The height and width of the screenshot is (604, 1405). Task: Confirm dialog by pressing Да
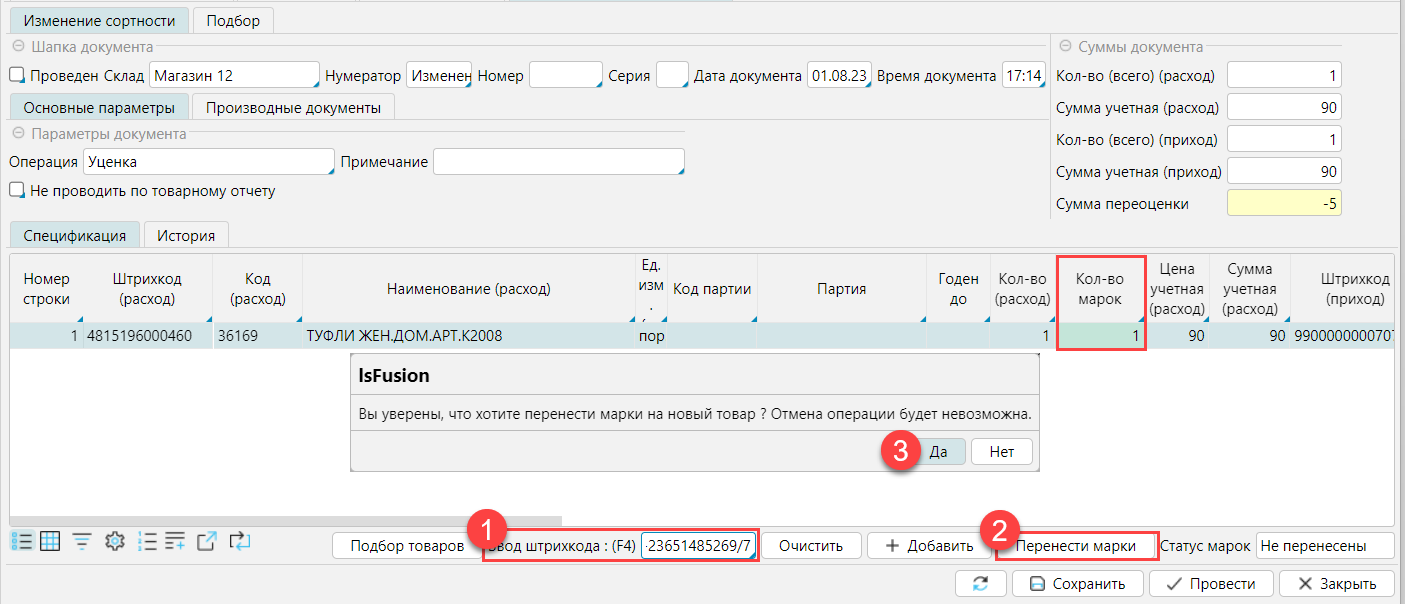(x=938, y=452)
